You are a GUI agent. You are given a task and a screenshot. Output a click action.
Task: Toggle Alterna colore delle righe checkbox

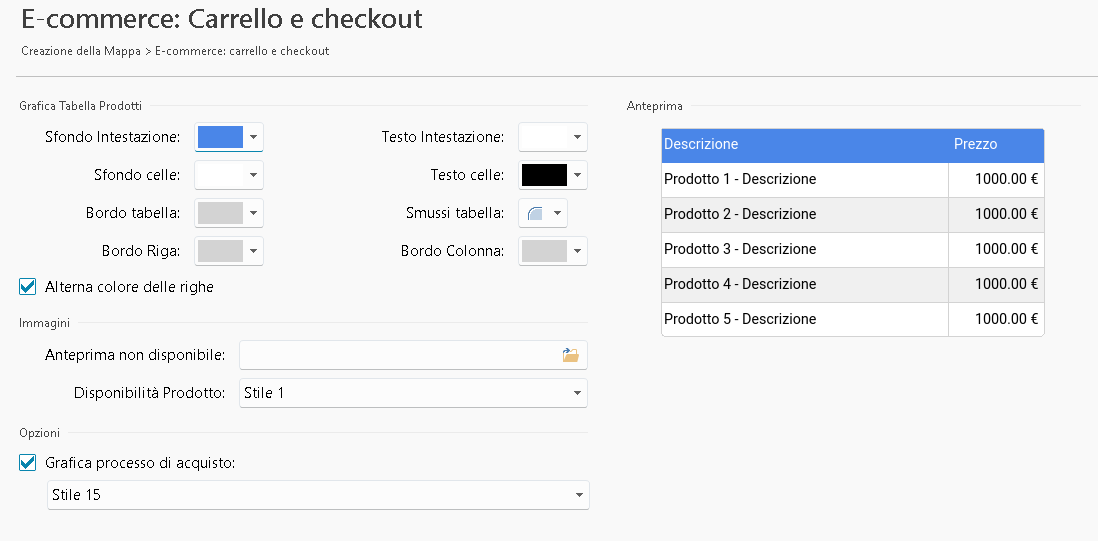[28, 287]
